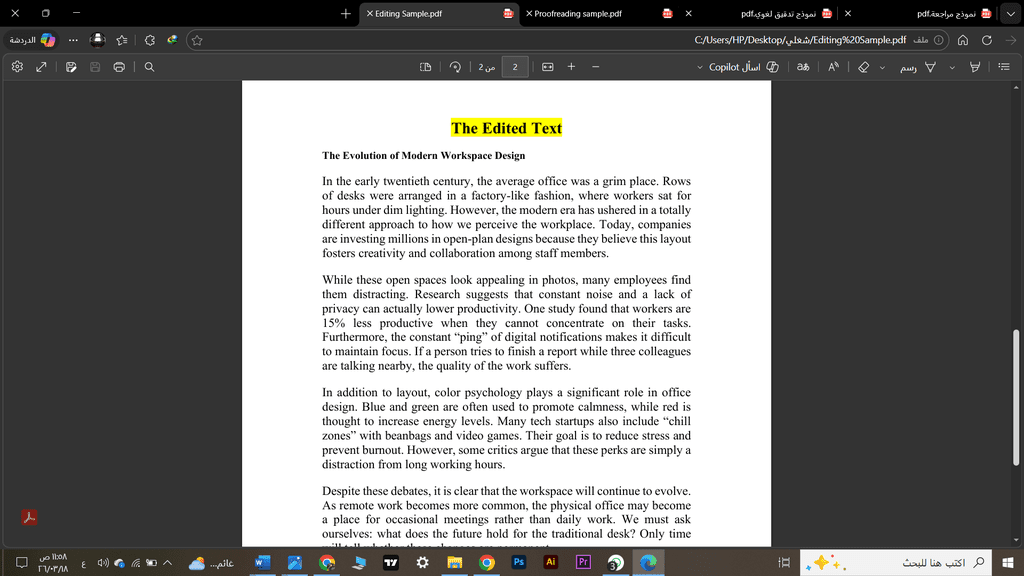Close the نموذج تدقيق لغوي.pdf tab
The height and width of the screenshot is (576, 1024).
tap(688, 13)
